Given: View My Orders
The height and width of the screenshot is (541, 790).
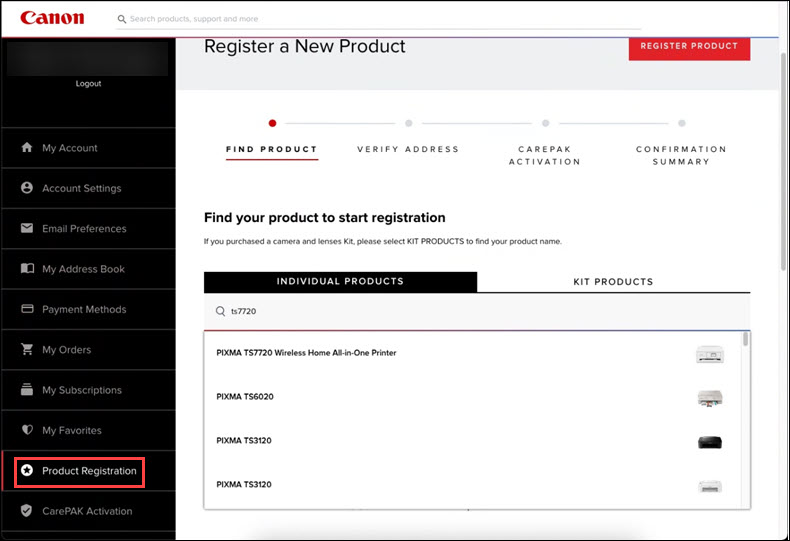Looking at the screenshot, I should tap(89, 349).
